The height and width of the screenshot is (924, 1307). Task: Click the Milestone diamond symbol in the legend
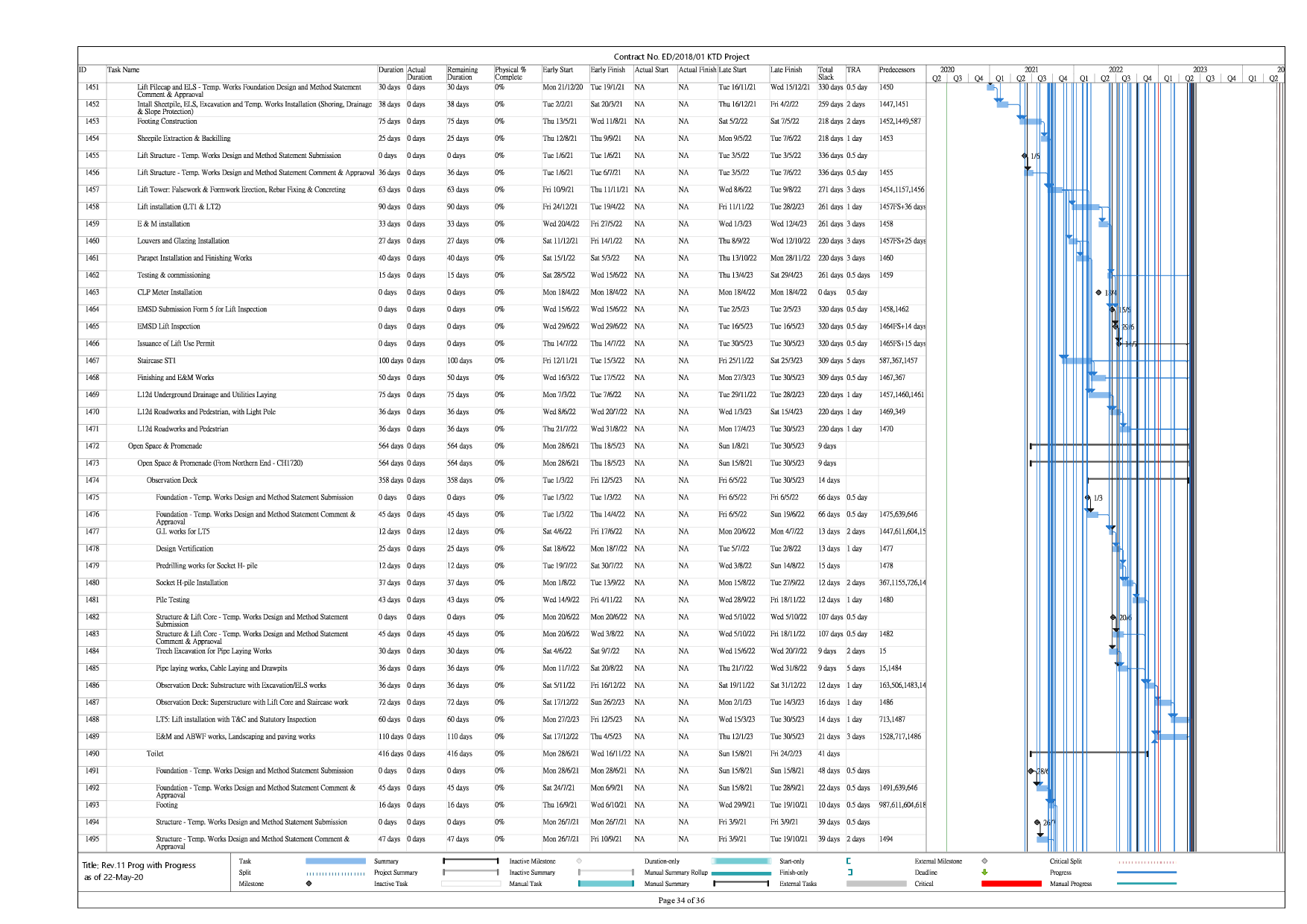pos(308,884)
